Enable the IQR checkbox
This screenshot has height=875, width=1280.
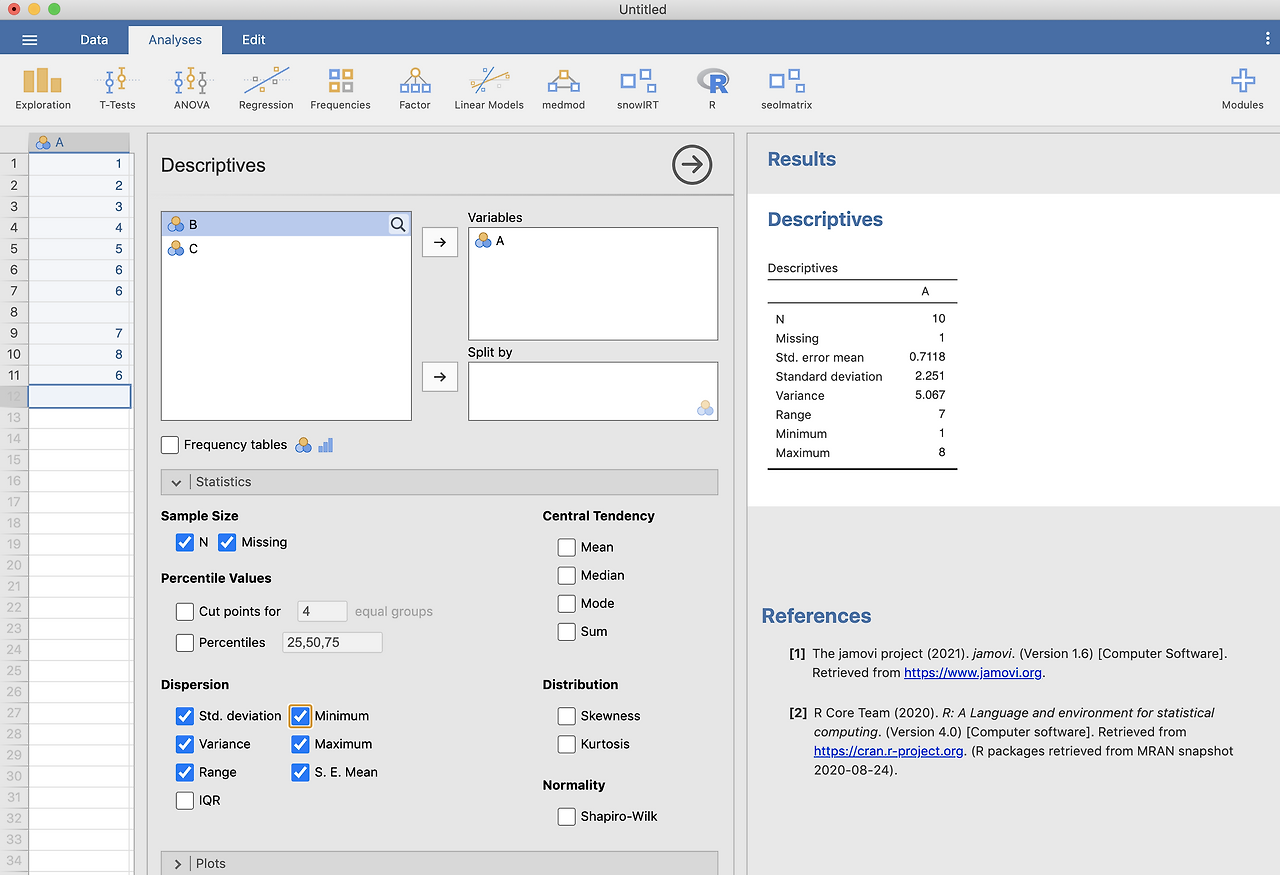pos(184,800)
